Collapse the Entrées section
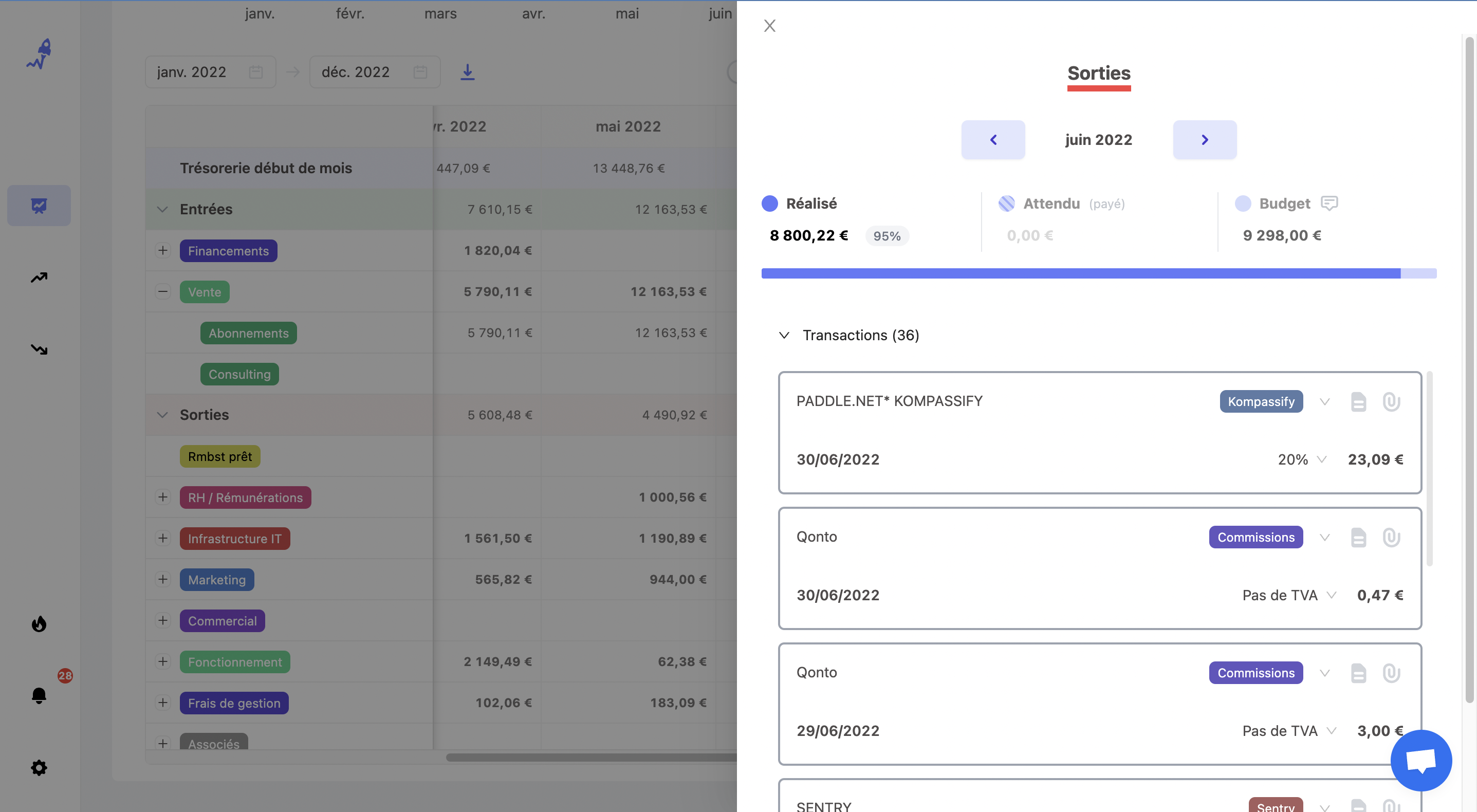The image size is (1477, 812). pos(162,209)
